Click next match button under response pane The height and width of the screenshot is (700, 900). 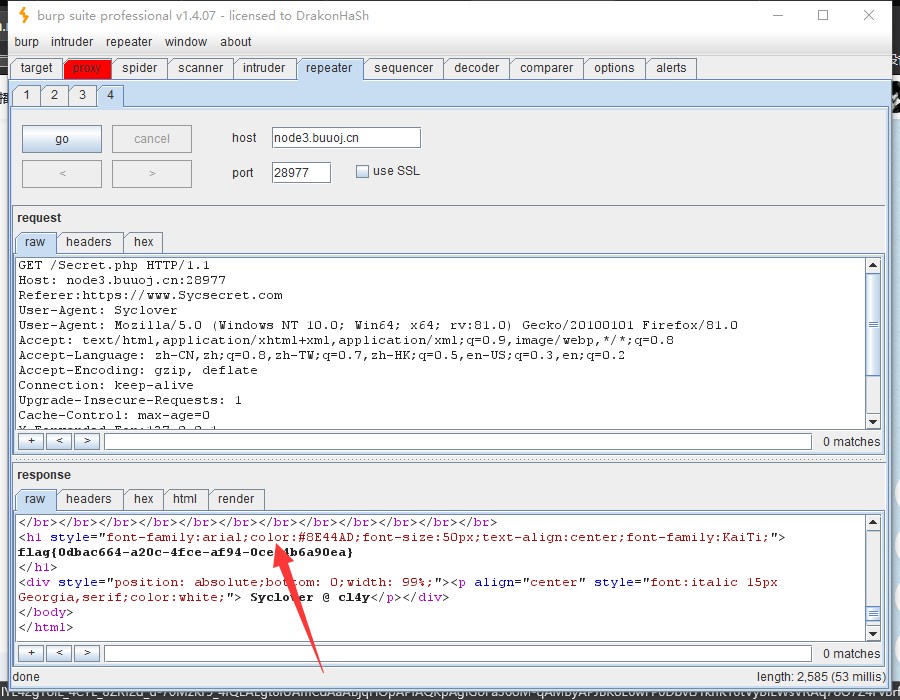[x=87, y=653]
